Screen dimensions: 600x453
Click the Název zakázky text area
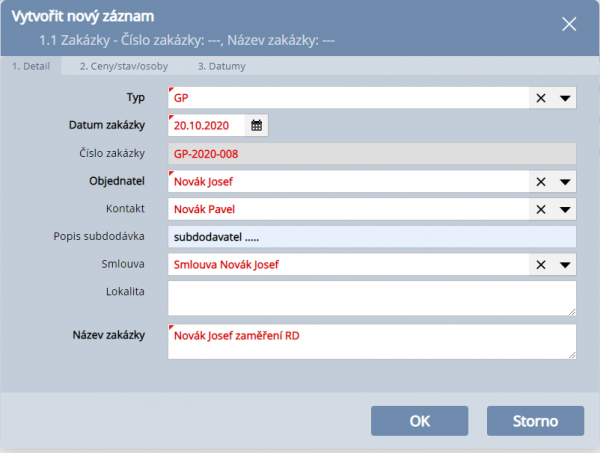372,341
